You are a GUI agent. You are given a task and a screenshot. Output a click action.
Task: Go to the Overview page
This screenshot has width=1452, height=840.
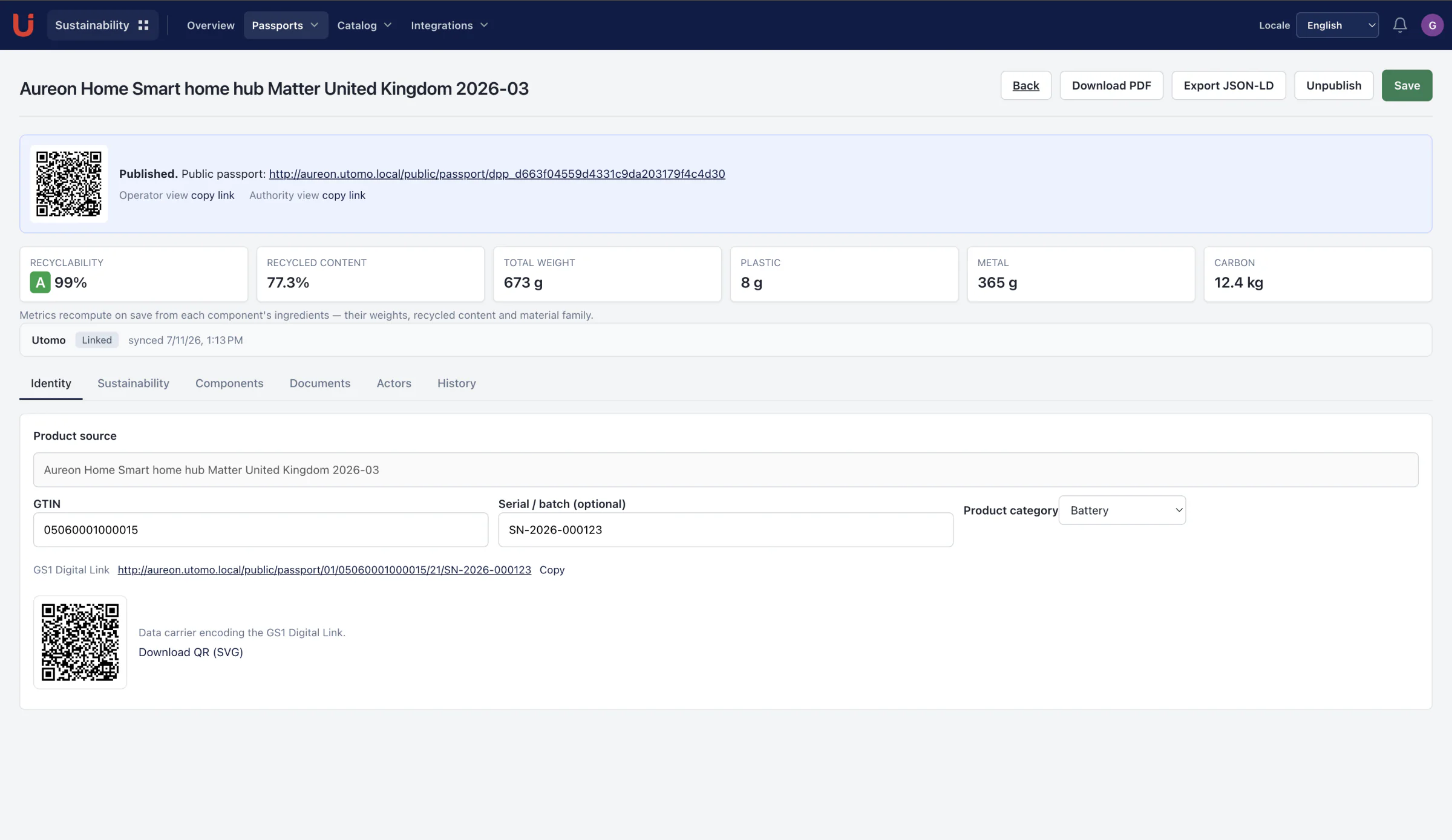pyautogui.click(x=211, y=25)
